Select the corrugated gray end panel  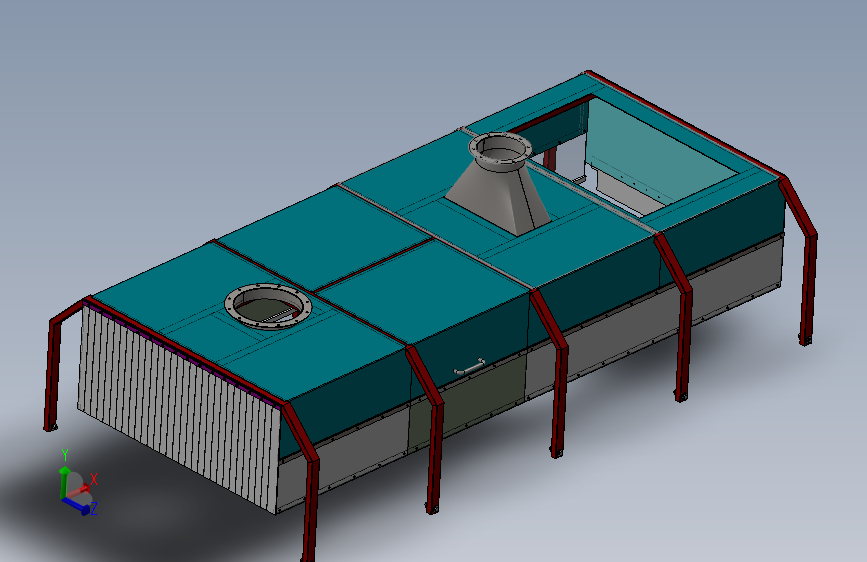pos(179,408)
